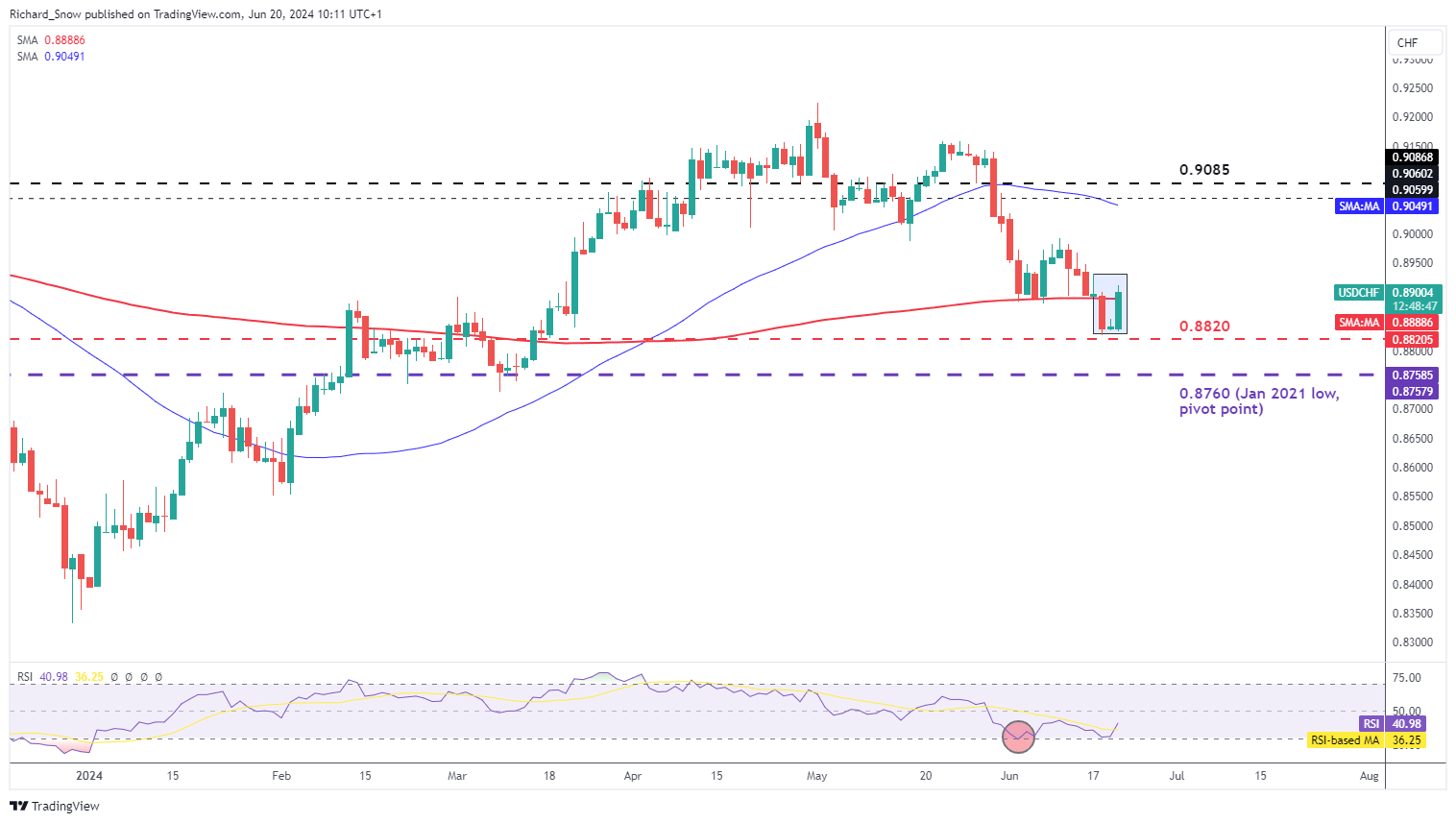The height and width of the screenshot is (823, 1456).
Task: Click the Feb time axis label
Action: click(x=280, y=776)
